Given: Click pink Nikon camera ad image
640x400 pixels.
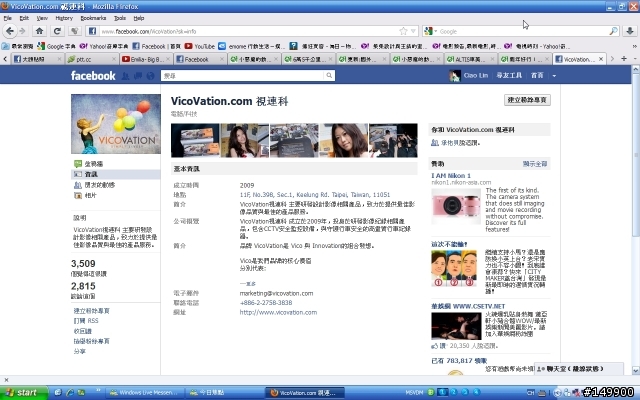Looking at the screenshot, I should click(456, 207).
